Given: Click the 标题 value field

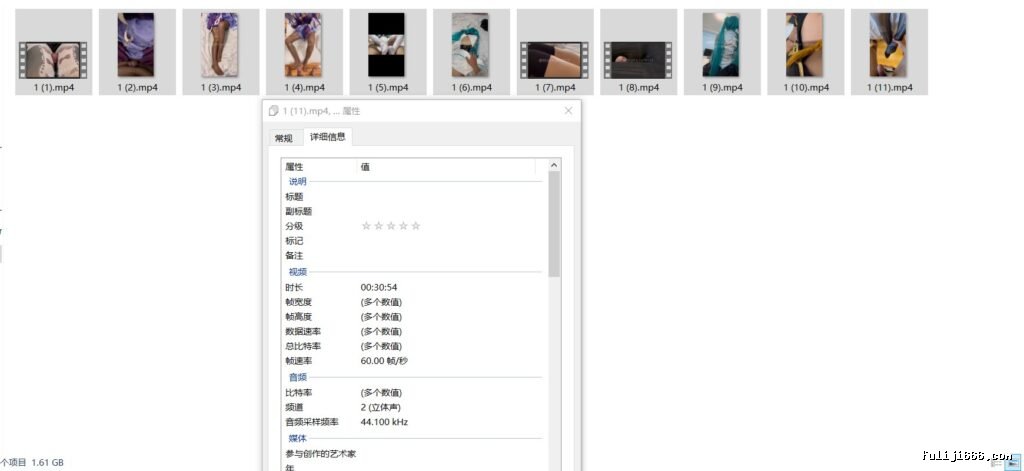Looking at the screenshot, I should pyautogui.click(x=449, y=197).
